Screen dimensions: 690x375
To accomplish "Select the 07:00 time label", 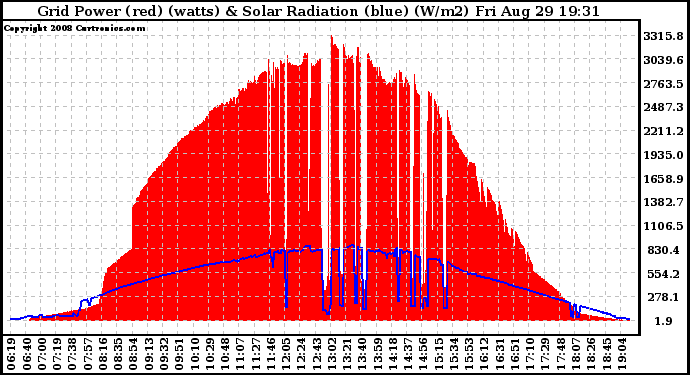I will (x=41, y=354).
